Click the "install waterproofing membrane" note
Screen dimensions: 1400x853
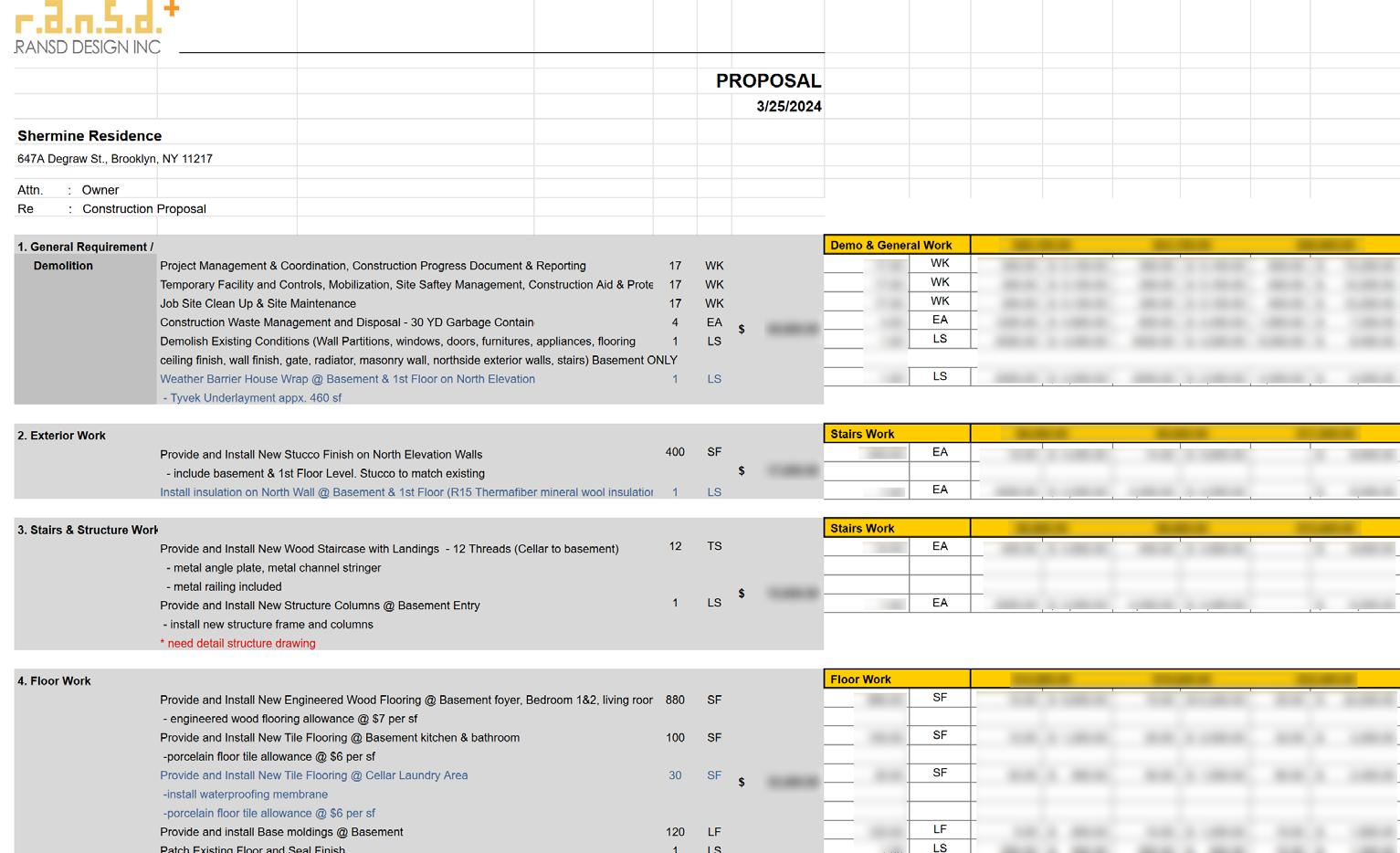pyautogui.click(x=245, y=795)
